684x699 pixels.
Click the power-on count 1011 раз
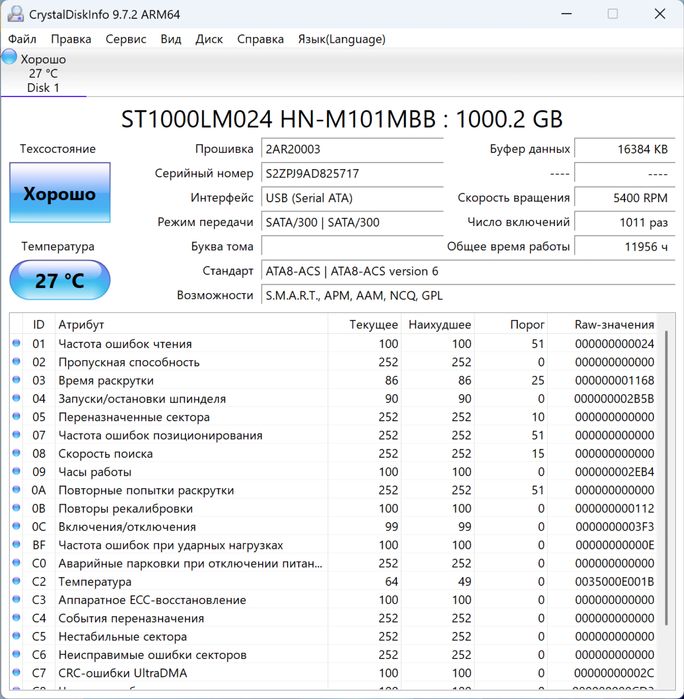tap(625, 222)
